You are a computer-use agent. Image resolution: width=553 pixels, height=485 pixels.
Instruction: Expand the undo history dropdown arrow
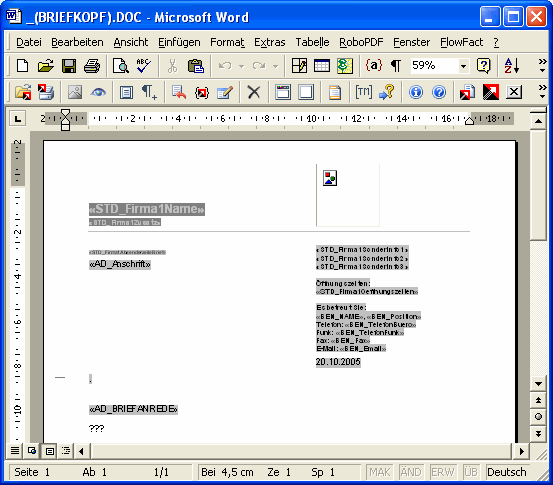point(241,66)
